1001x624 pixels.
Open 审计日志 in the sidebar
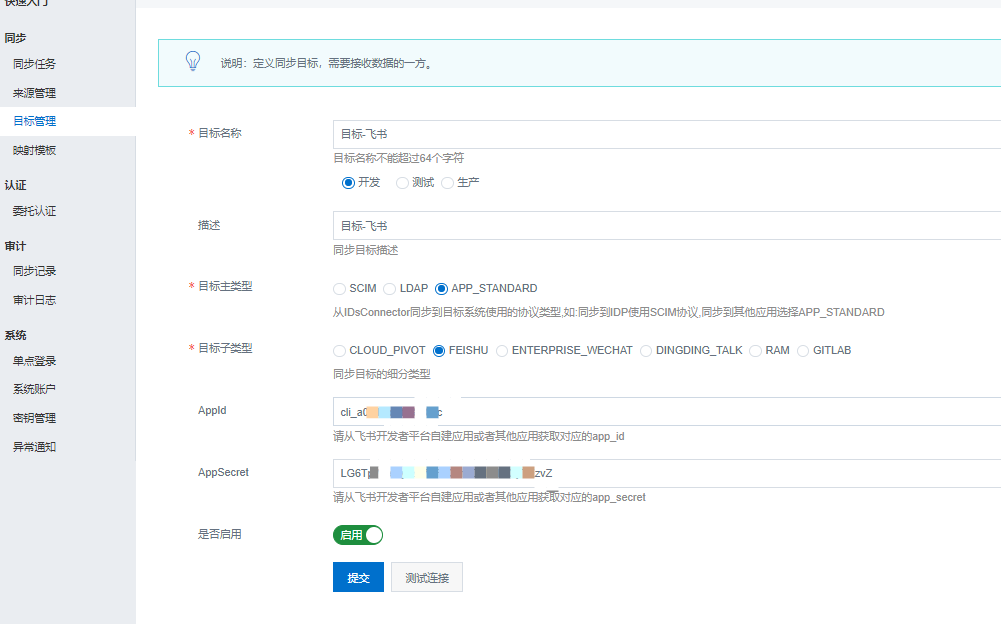35,300
